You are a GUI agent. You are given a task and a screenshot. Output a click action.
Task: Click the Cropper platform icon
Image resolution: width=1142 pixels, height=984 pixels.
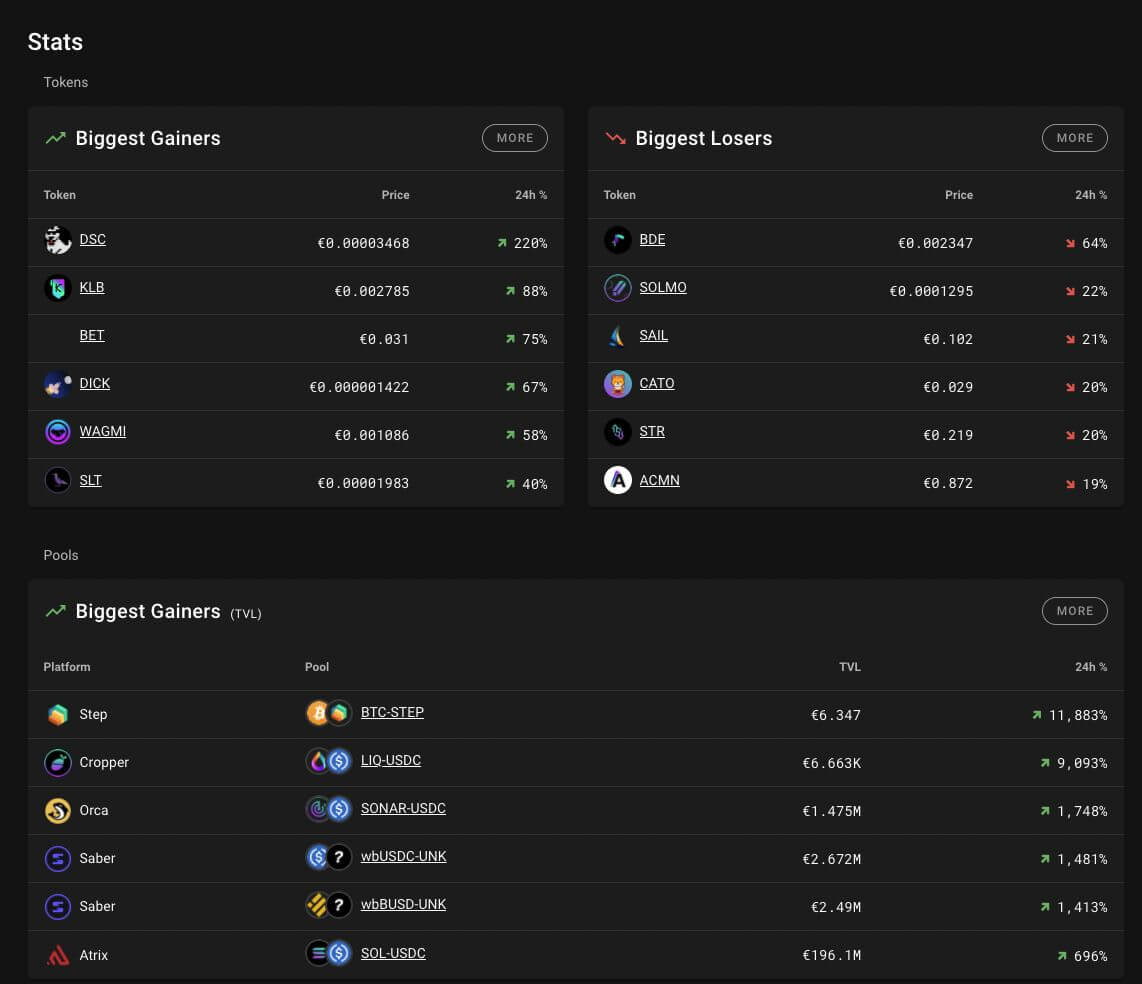58,762
